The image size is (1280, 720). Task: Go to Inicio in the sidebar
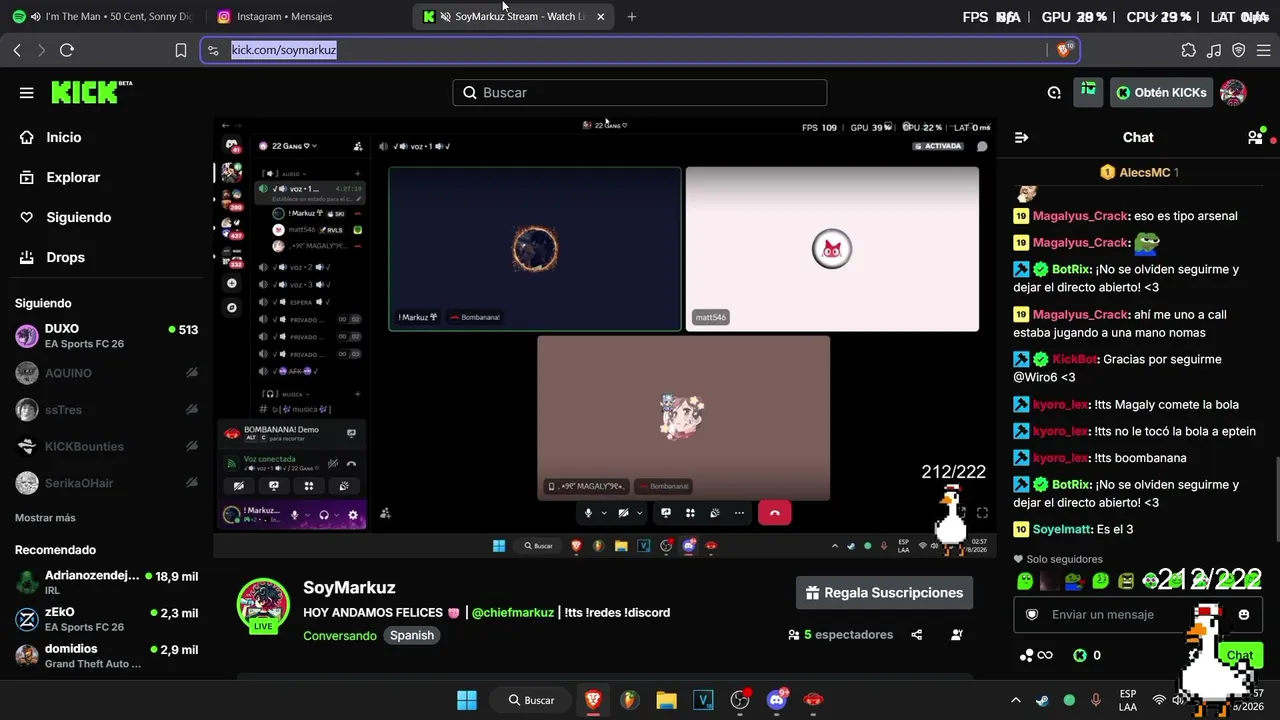click(64, 137)
